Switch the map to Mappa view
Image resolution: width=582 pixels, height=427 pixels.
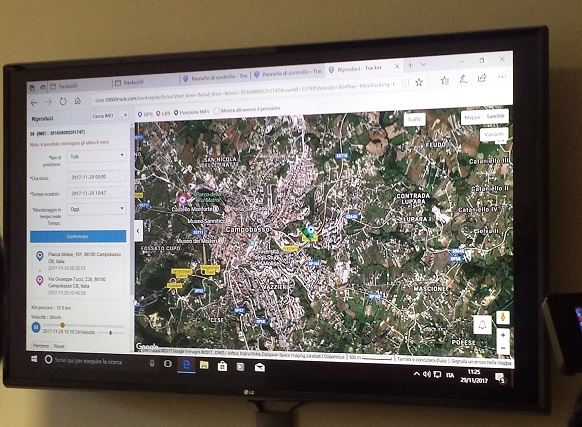(472, 117)
